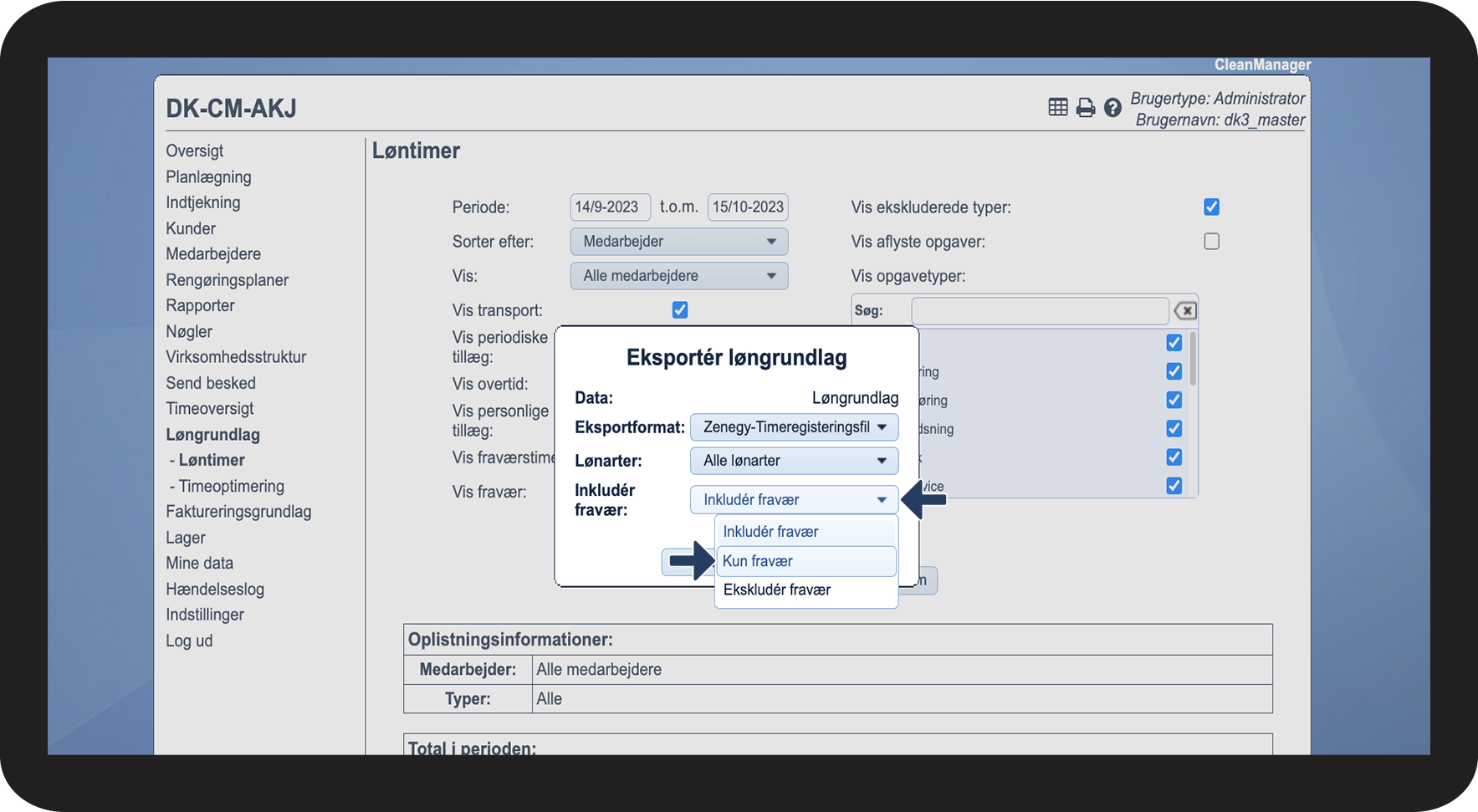The image size is (1478, 812).
Task: Pick 'Inkludér fravær' in the open list
Action: pos(806,532)
